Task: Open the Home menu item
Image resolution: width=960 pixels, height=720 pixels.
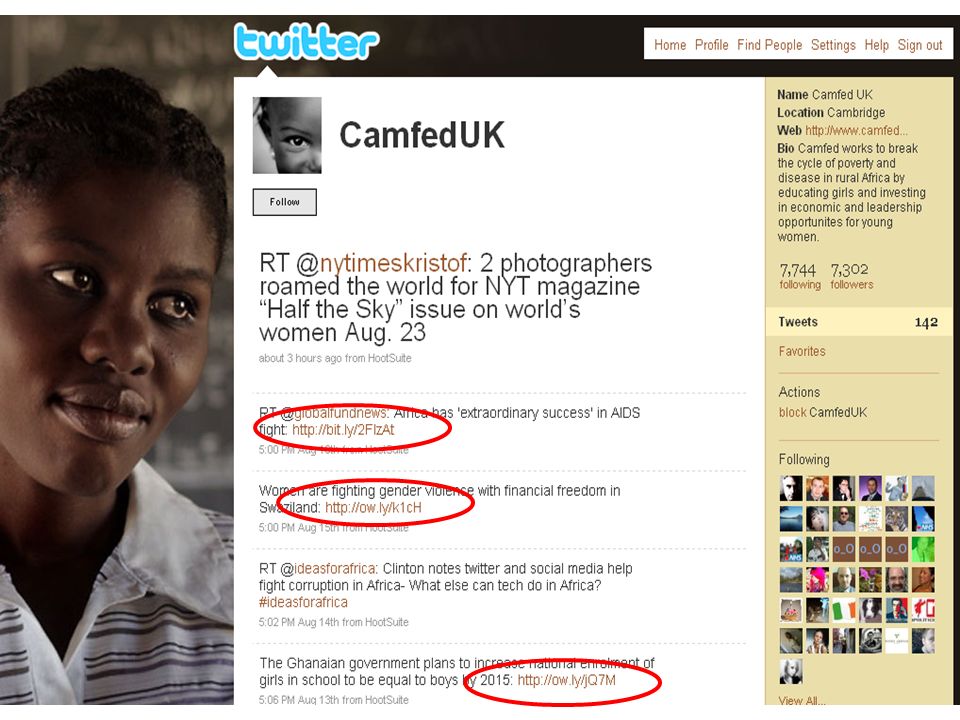Action: pyautogui.click(x=670, y=45)
